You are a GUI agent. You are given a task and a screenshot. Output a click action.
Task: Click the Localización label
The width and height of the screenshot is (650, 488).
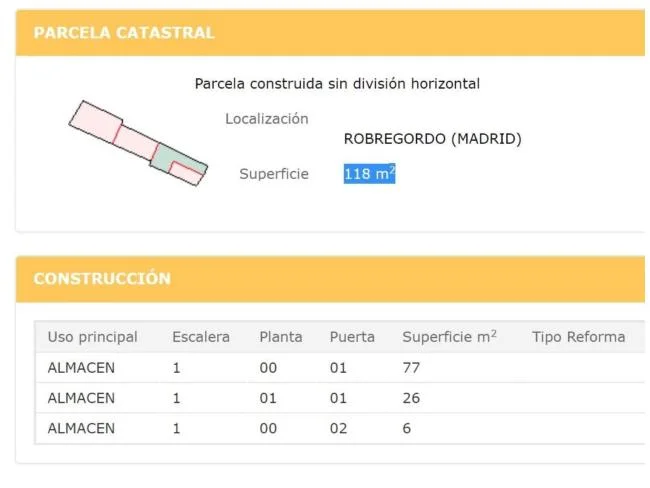(267, 119)
